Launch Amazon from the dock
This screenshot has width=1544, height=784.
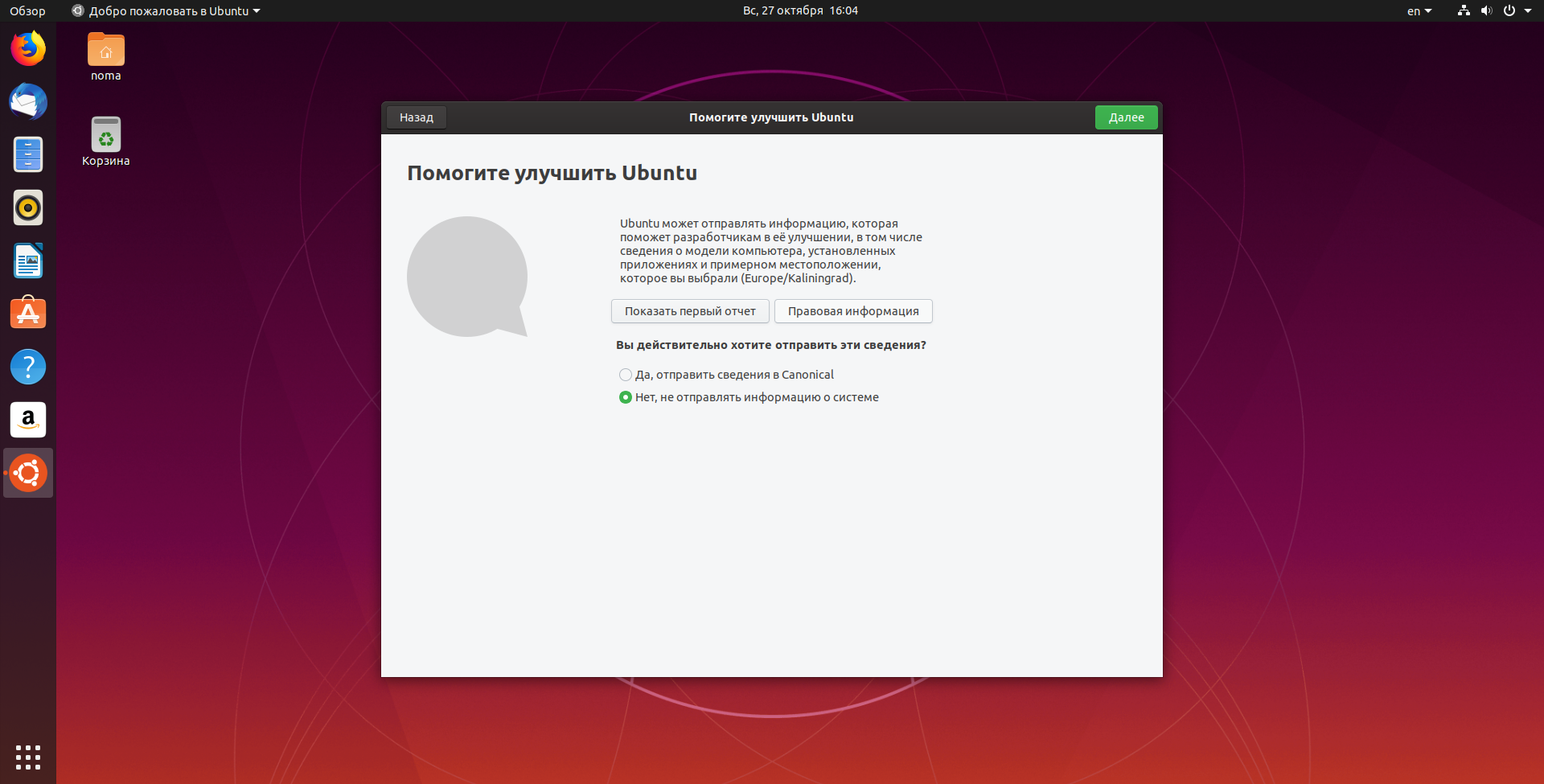[x=28, y=420]
